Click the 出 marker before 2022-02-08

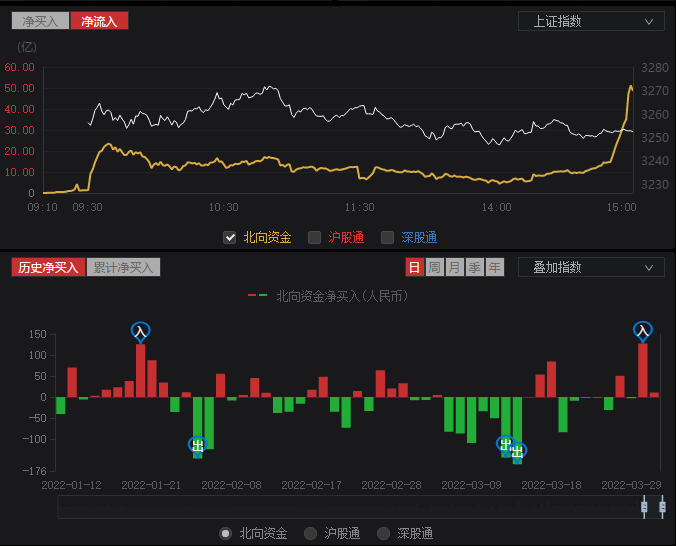click(x=197, y=446)
